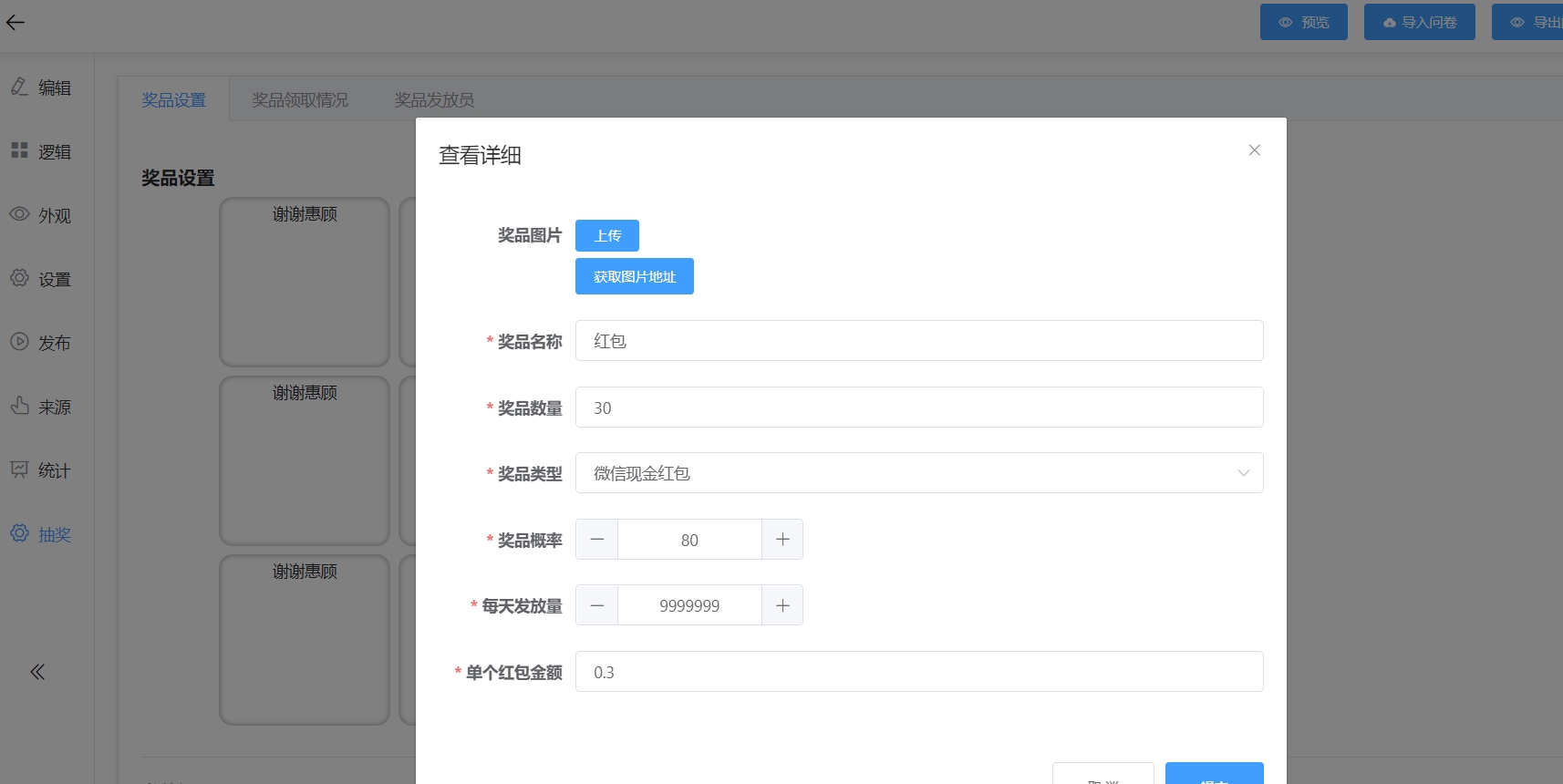Switch to the 奖品领取情况 tab

(x=300, y=99)
